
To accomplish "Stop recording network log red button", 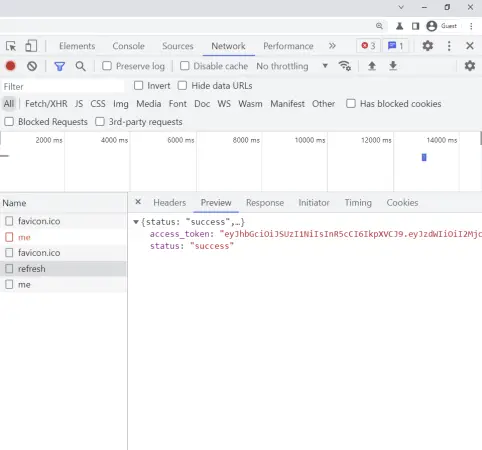I will (11, 66).
